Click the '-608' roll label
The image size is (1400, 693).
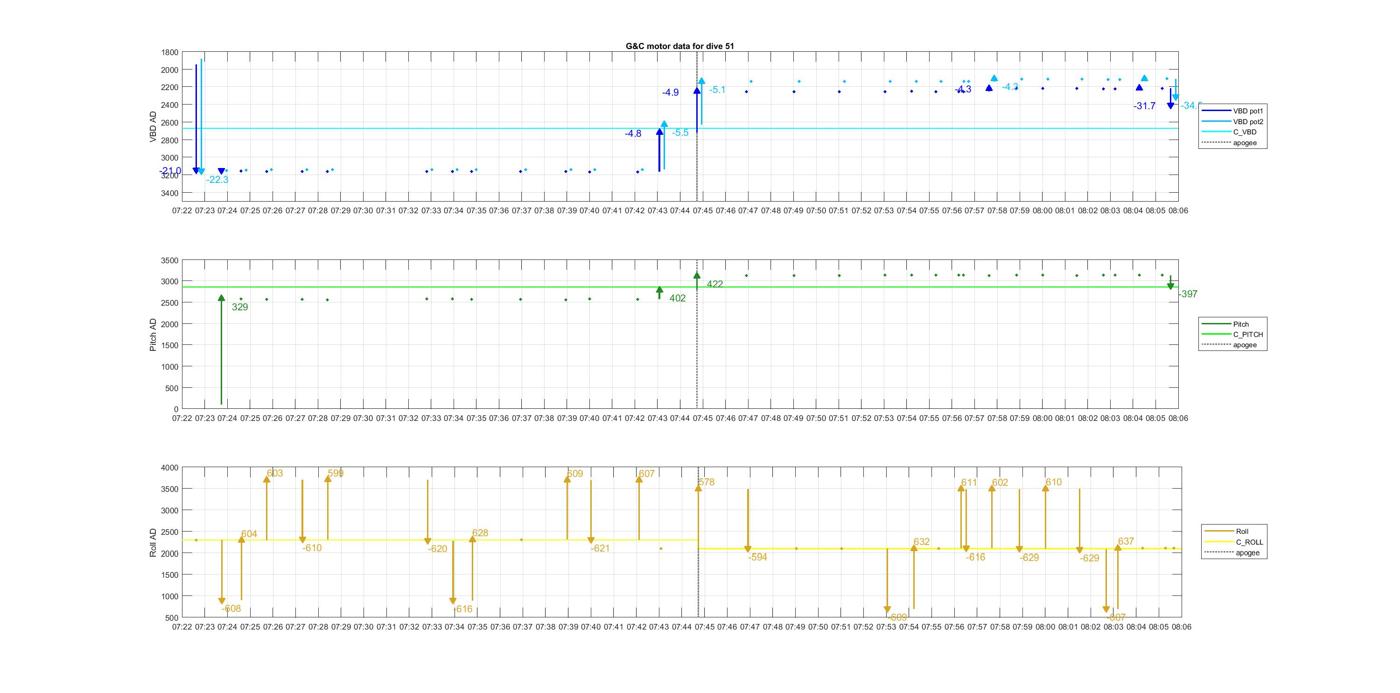point(231,609)
